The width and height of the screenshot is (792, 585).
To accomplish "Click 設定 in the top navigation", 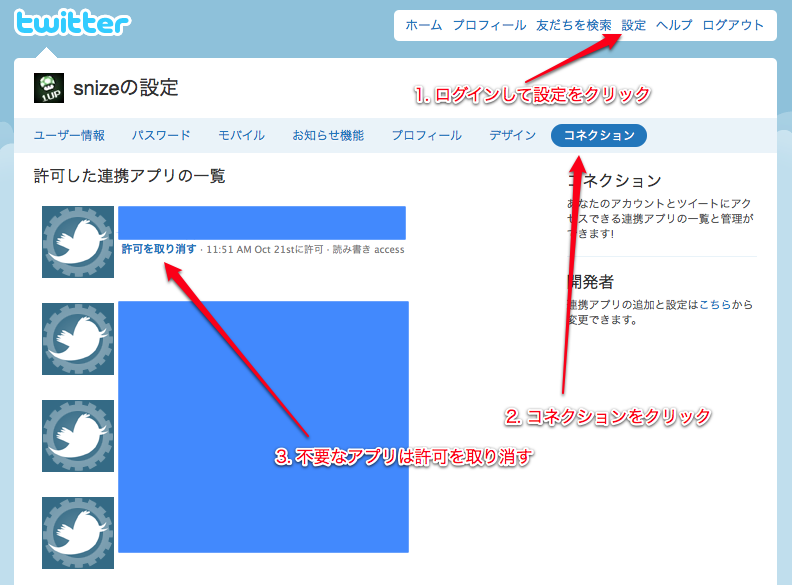I will pyautogui.click(x=634, y=25).
